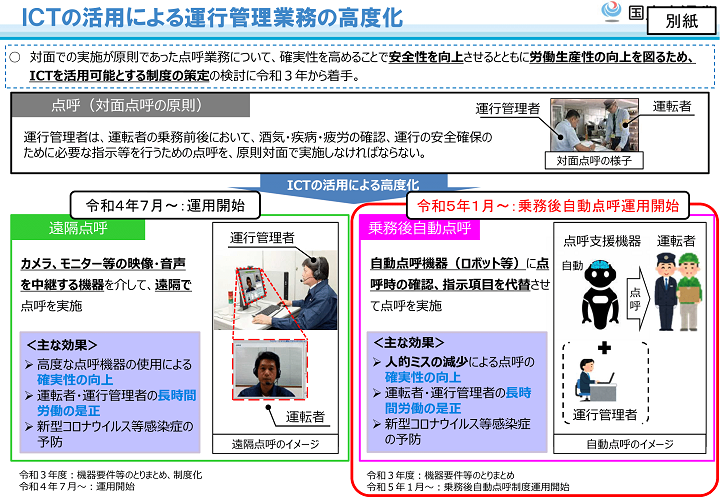Screen dimensions: 720x498
Task: Select the 点呼（対面点呼の原則） gray header
Action: (x=130, y=105)
